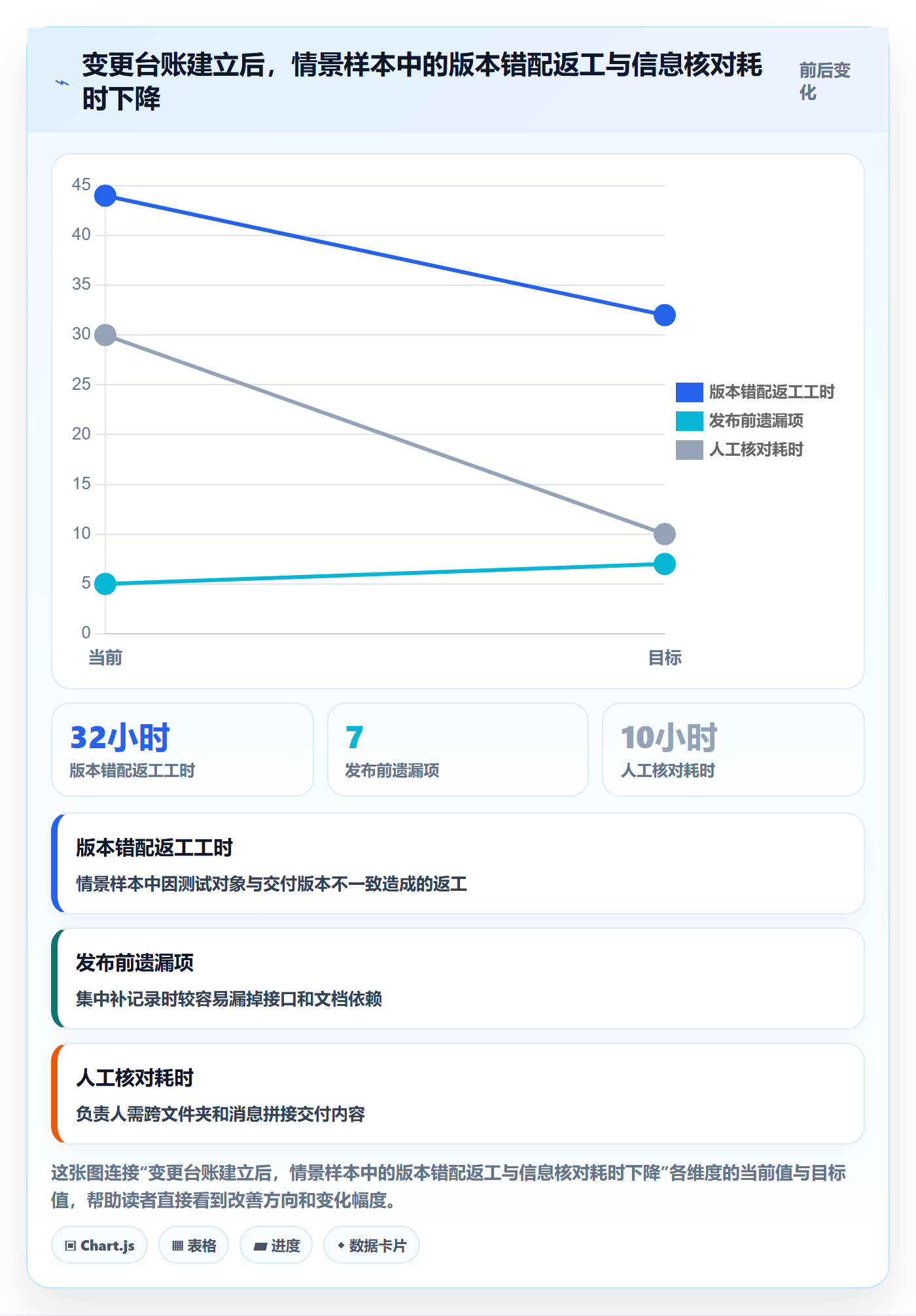Click the 目标 x-axis label
This screenshot has width=916, height=1316.
pyautogui.click(x=665, y=657)
